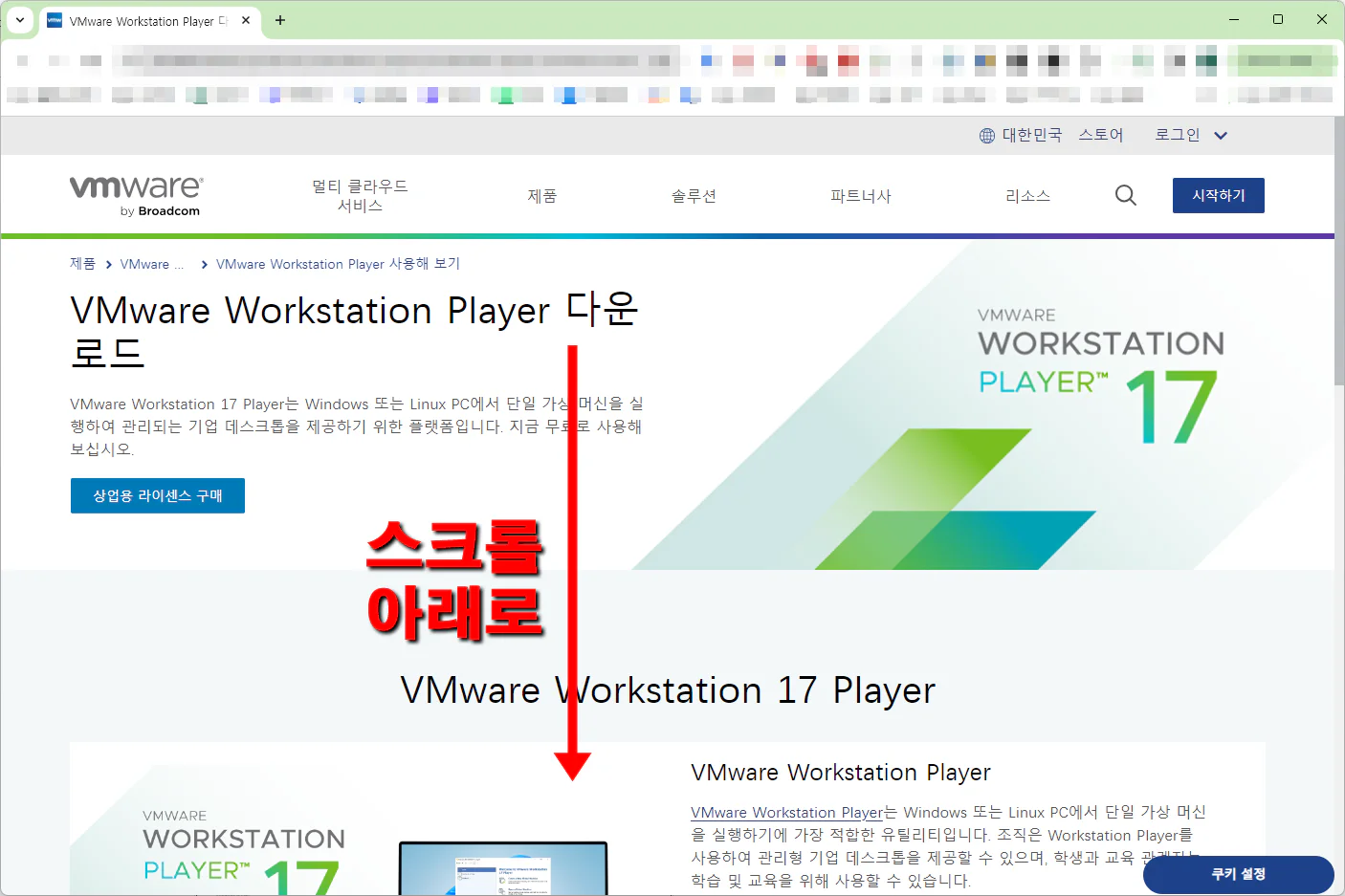
Task: Click the globe icon beside 대한민국
Action: tap(986, 135)
